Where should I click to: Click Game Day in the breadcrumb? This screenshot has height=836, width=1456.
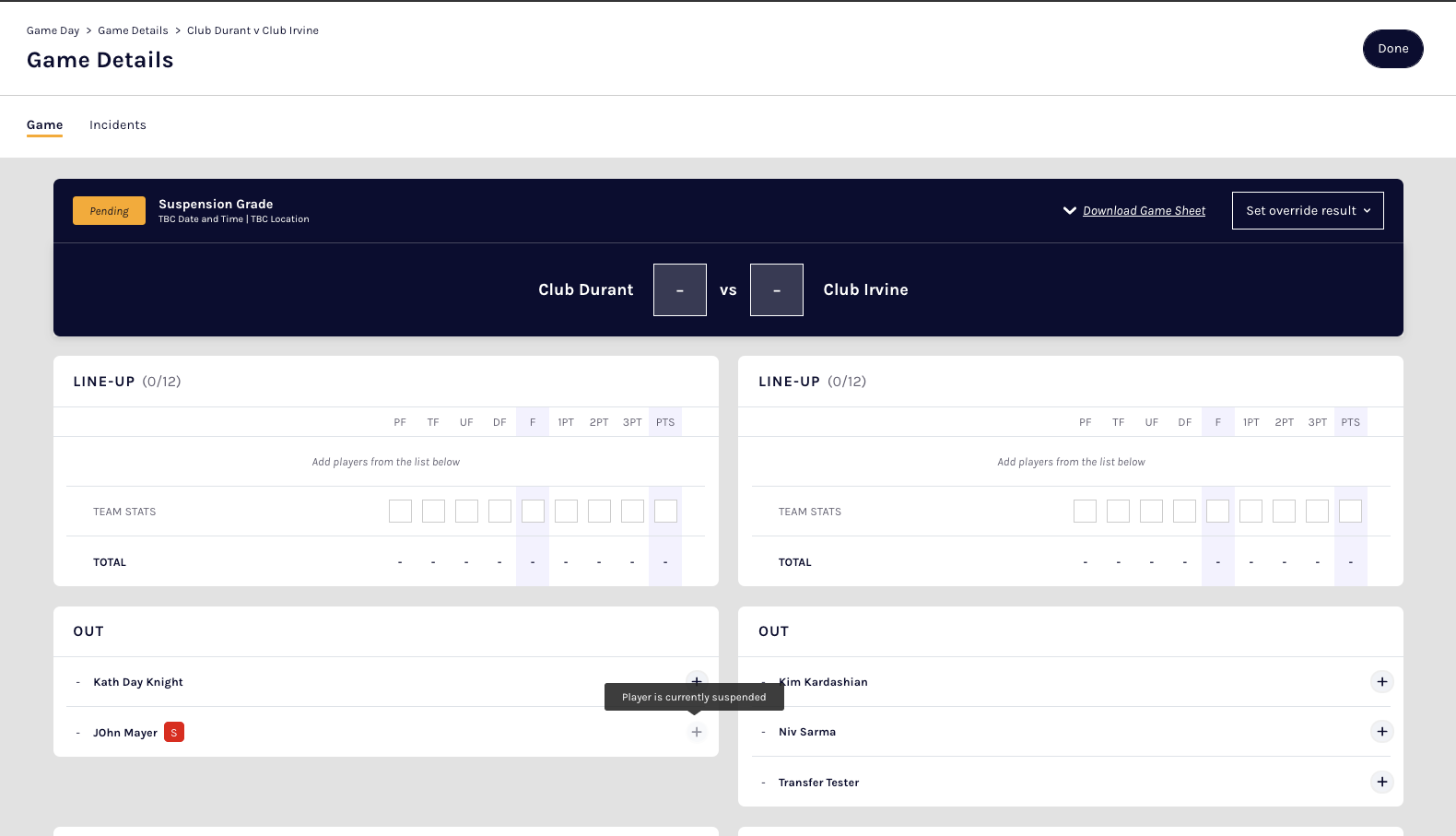coord(53,30)
